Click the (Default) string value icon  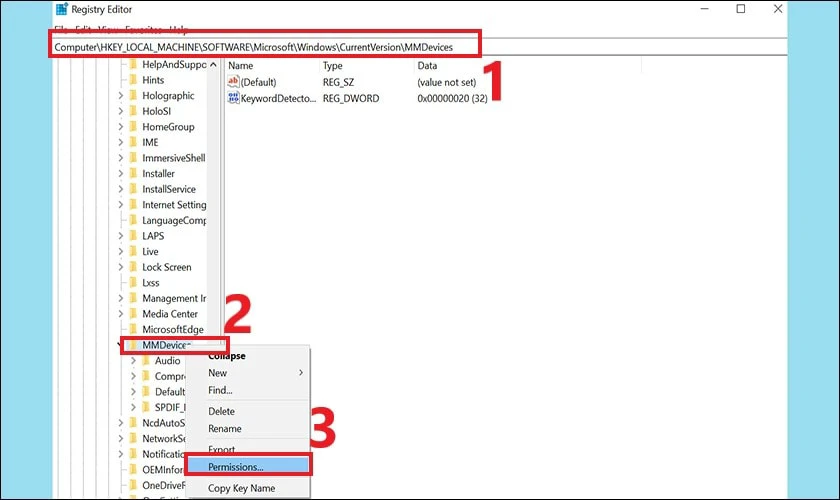[233, 81]
